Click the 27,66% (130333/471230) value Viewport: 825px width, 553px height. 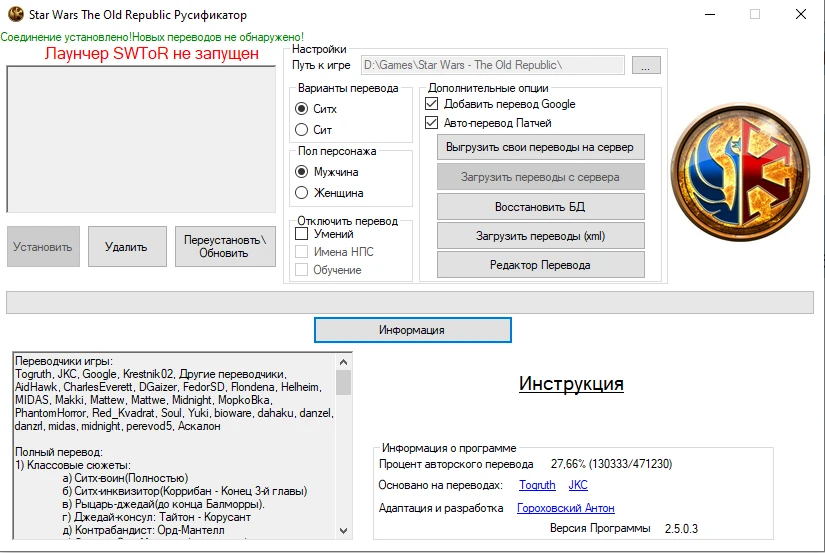(x=611, y=464)
